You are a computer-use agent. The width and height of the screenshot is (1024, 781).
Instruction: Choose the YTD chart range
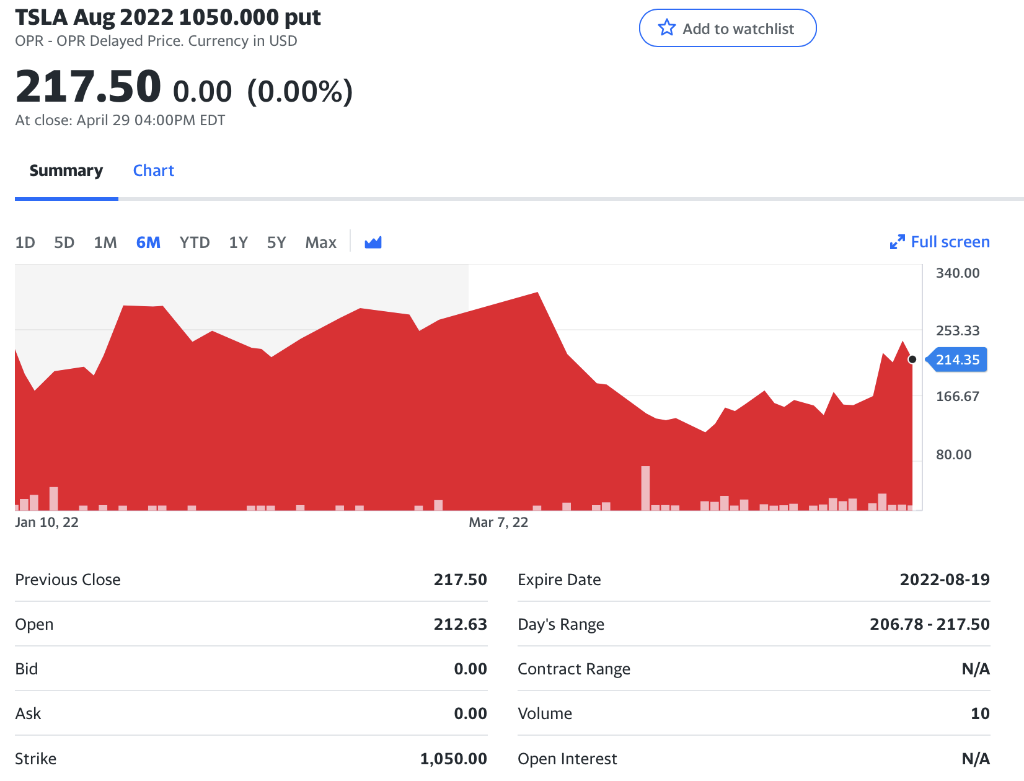195,242
